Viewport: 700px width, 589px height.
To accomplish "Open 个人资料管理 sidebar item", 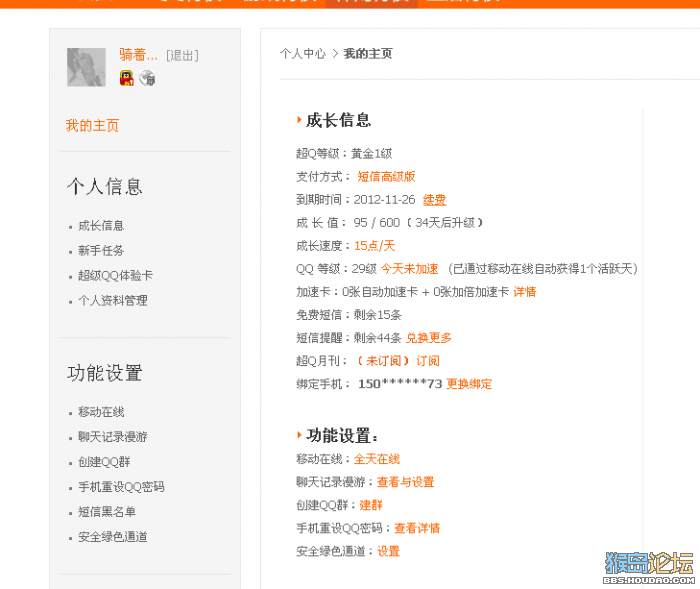I will pyautogui.click(x=112, y=301).
